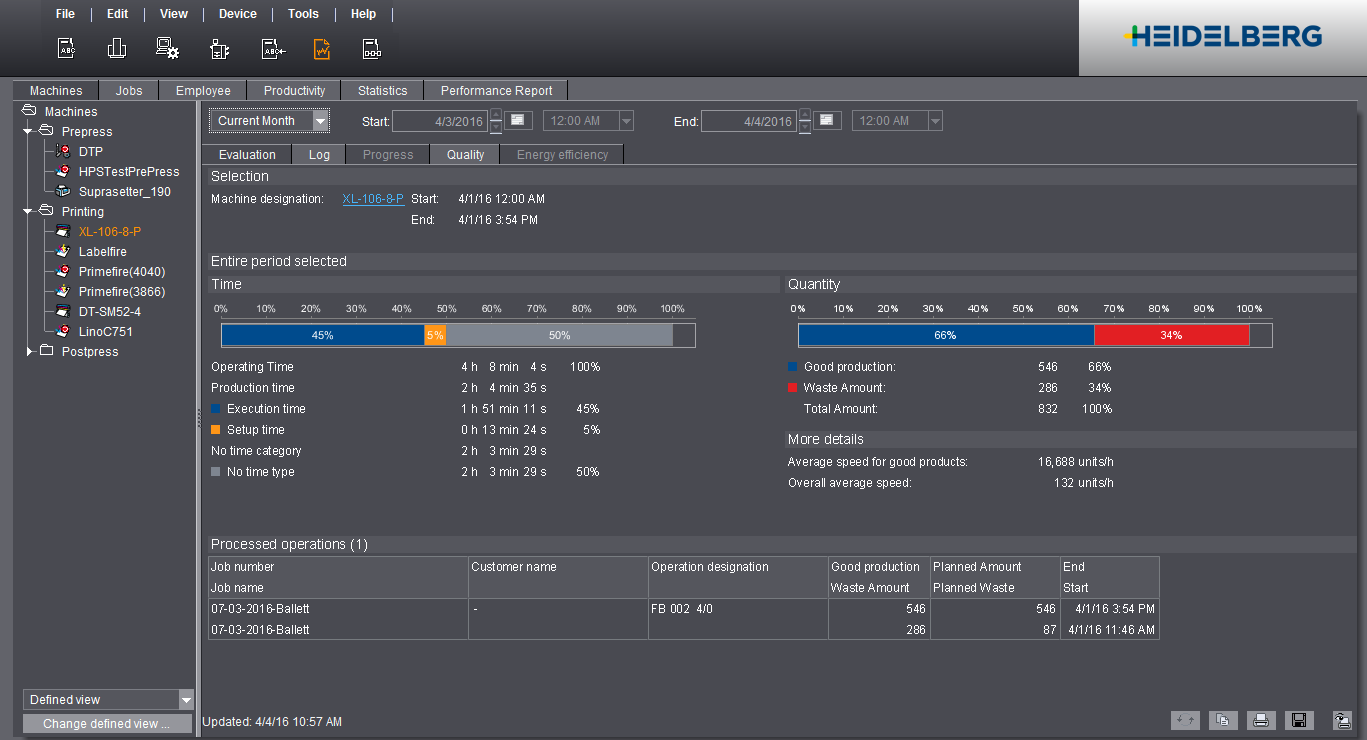Print the report via the printer icon
This screenshot has width=1367, height=740.
(x=1261, y=720)
